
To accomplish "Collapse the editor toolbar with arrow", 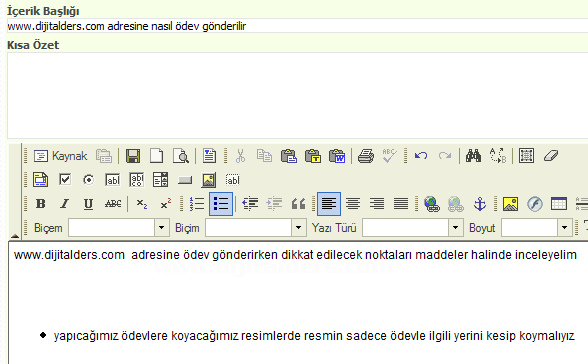I will click(15, 236).
